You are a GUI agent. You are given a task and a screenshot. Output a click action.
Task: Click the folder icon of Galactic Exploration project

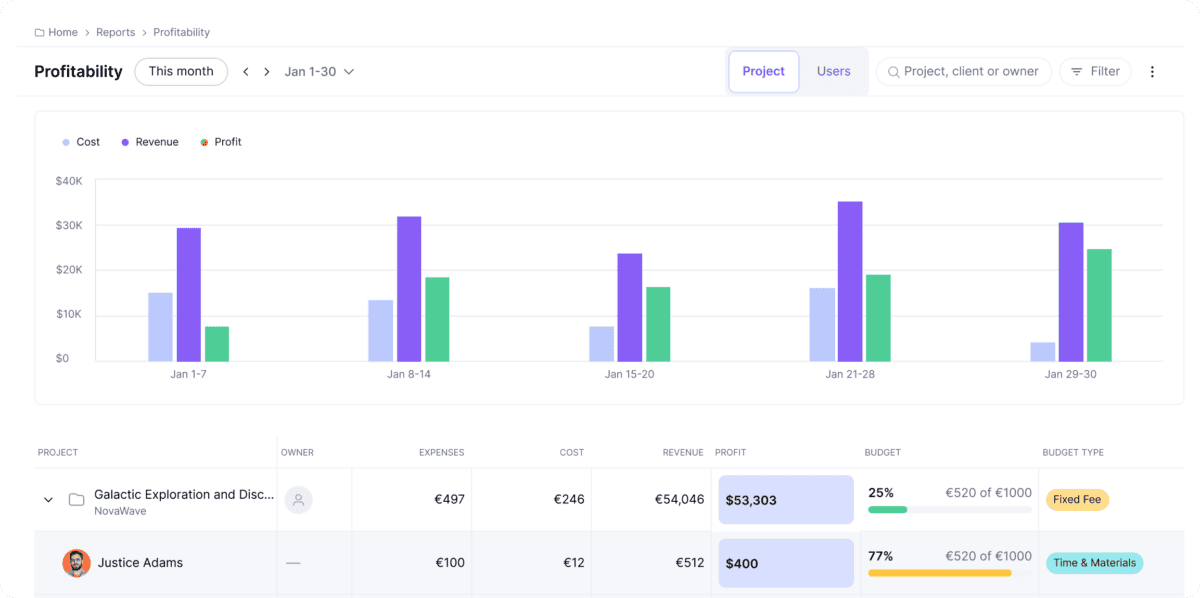[x=76, y=500]
